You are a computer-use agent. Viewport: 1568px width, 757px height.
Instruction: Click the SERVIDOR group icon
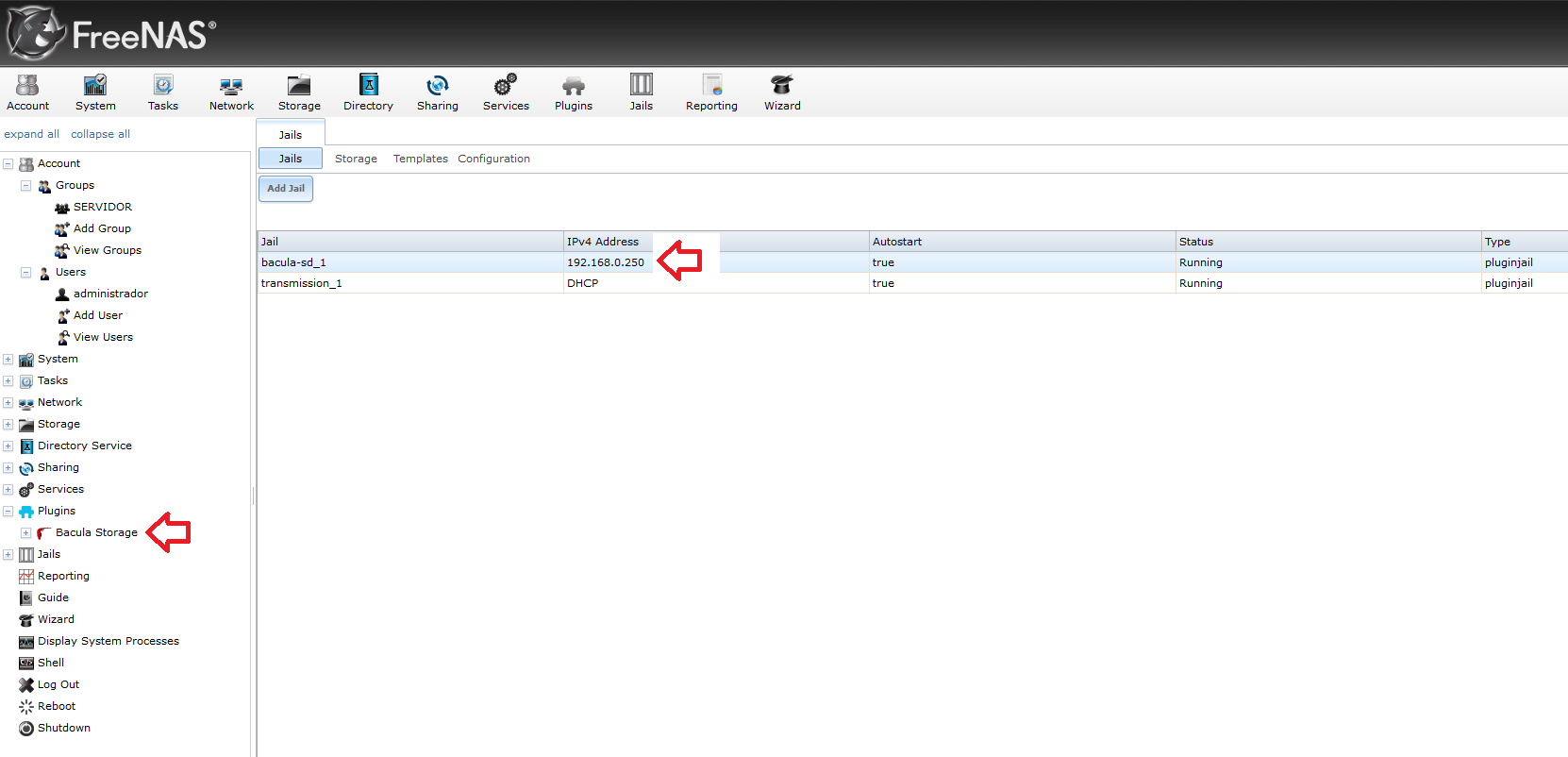pyautogui.click(x=62, y=208)
